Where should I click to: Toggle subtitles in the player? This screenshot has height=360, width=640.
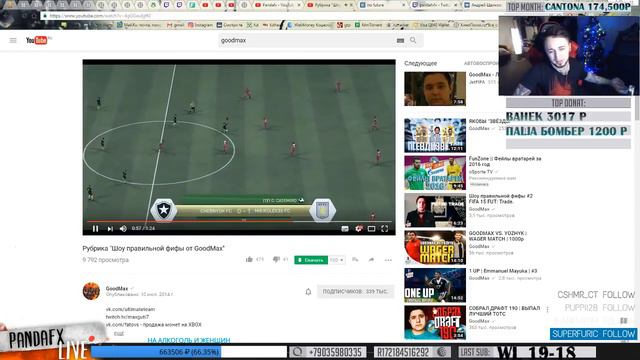pyautogui.click(x=345, y=229)
